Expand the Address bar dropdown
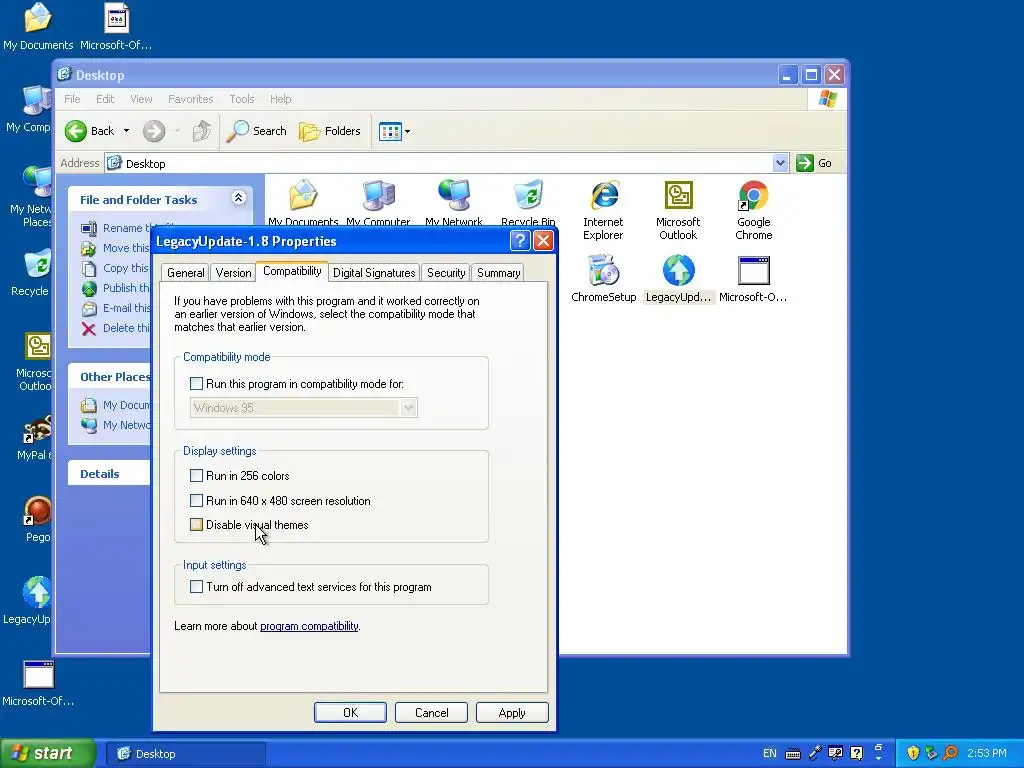Image resolution: width=1024 pixels, height=768 pixels. (x=780, y=163)
